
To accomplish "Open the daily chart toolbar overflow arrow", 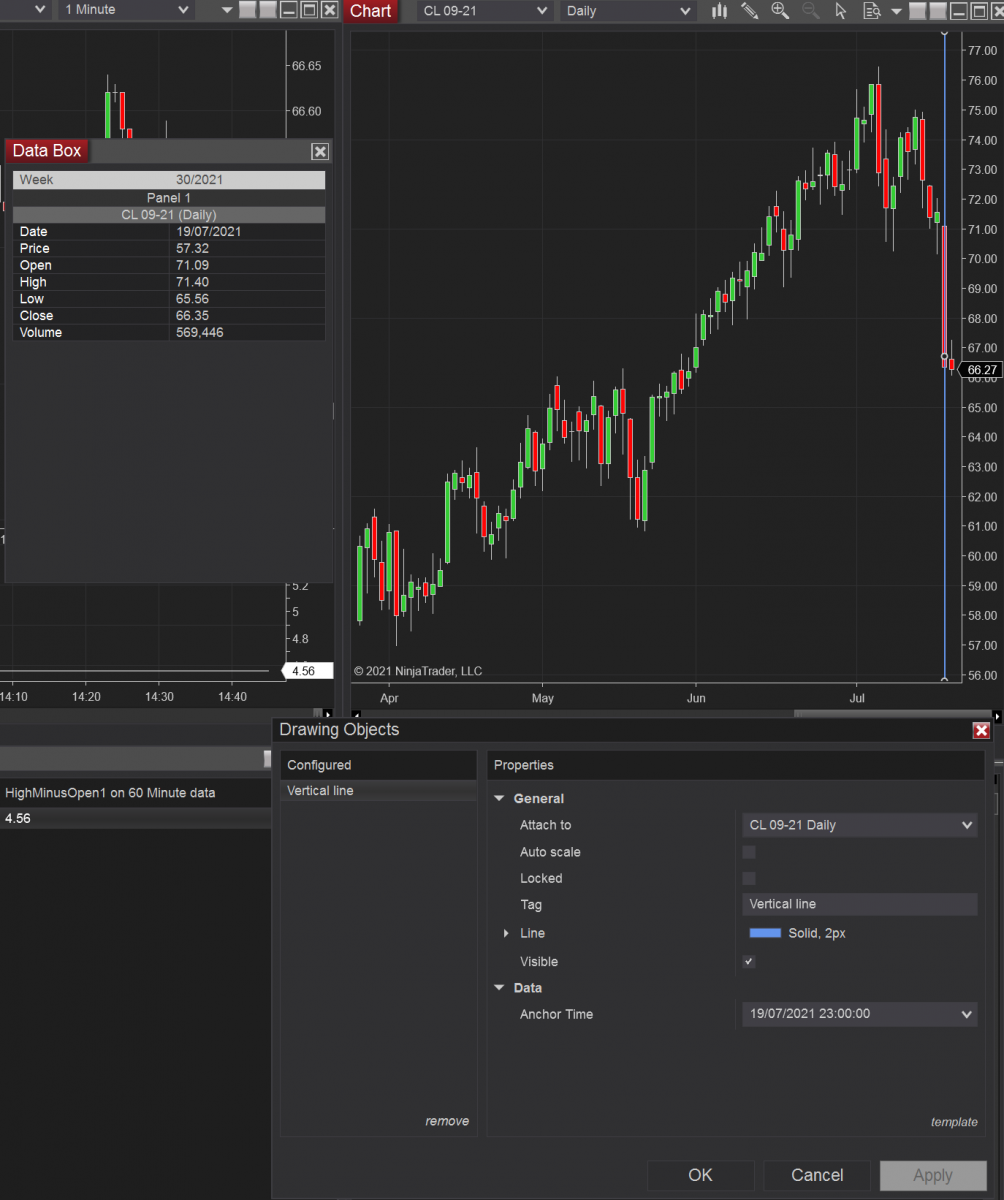I will [x=896, y=11].
